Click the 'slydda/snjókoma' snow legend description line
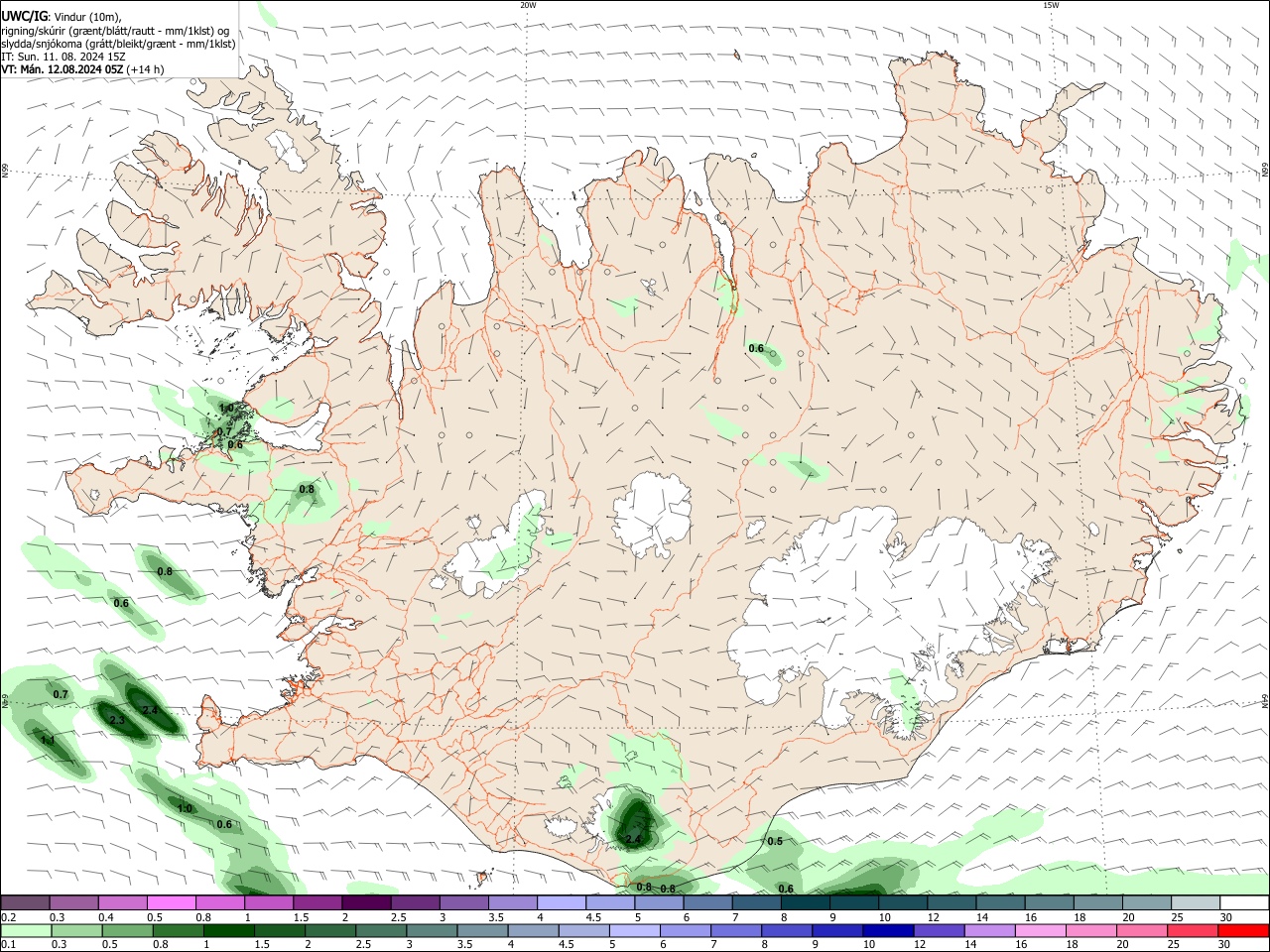Image resolution: width=1270 pixels, height=952 pixels. coord(118,44)
